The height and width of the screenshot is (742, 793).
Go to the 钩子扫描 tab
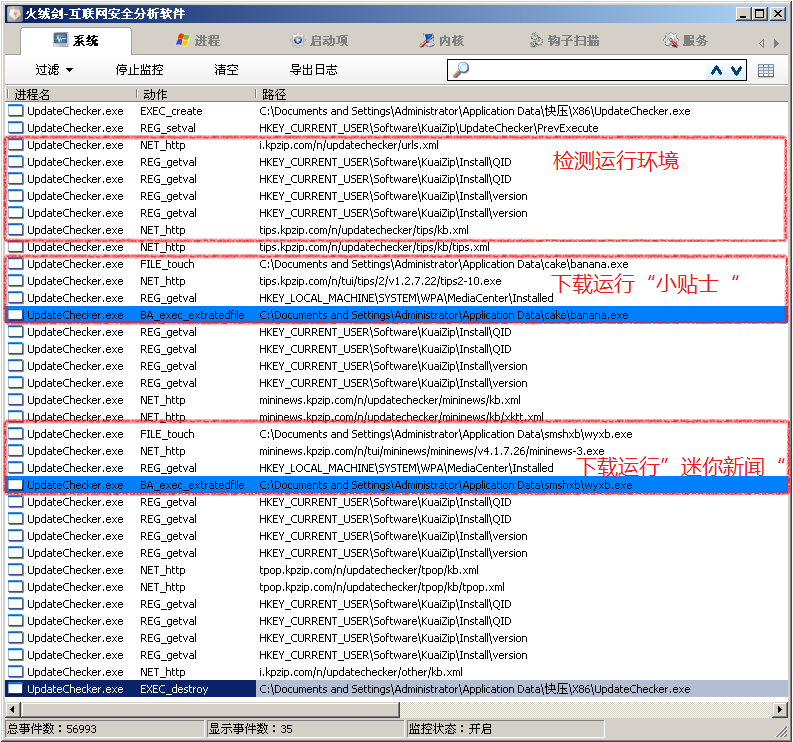[565, 41]
